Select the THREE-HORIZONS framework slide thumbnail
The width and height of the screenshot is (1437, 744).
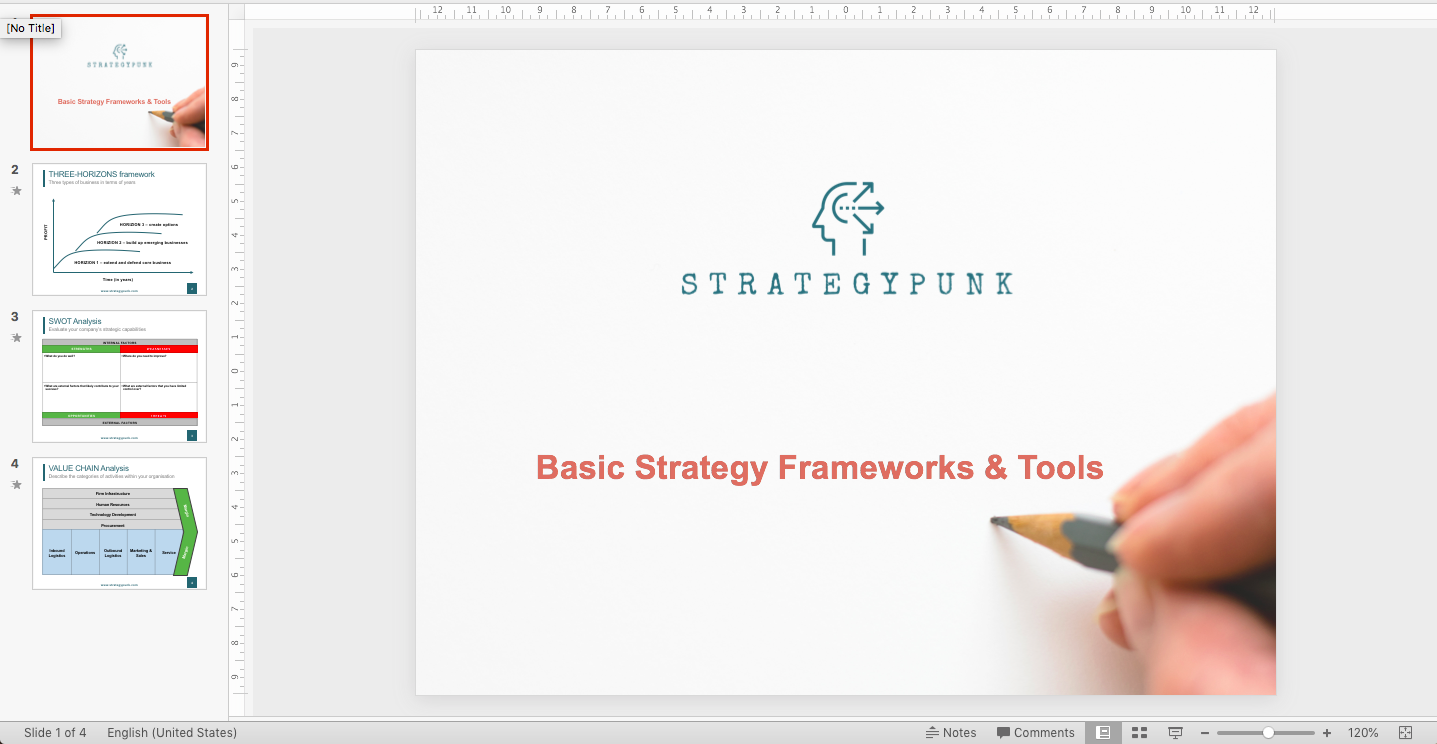119,229
